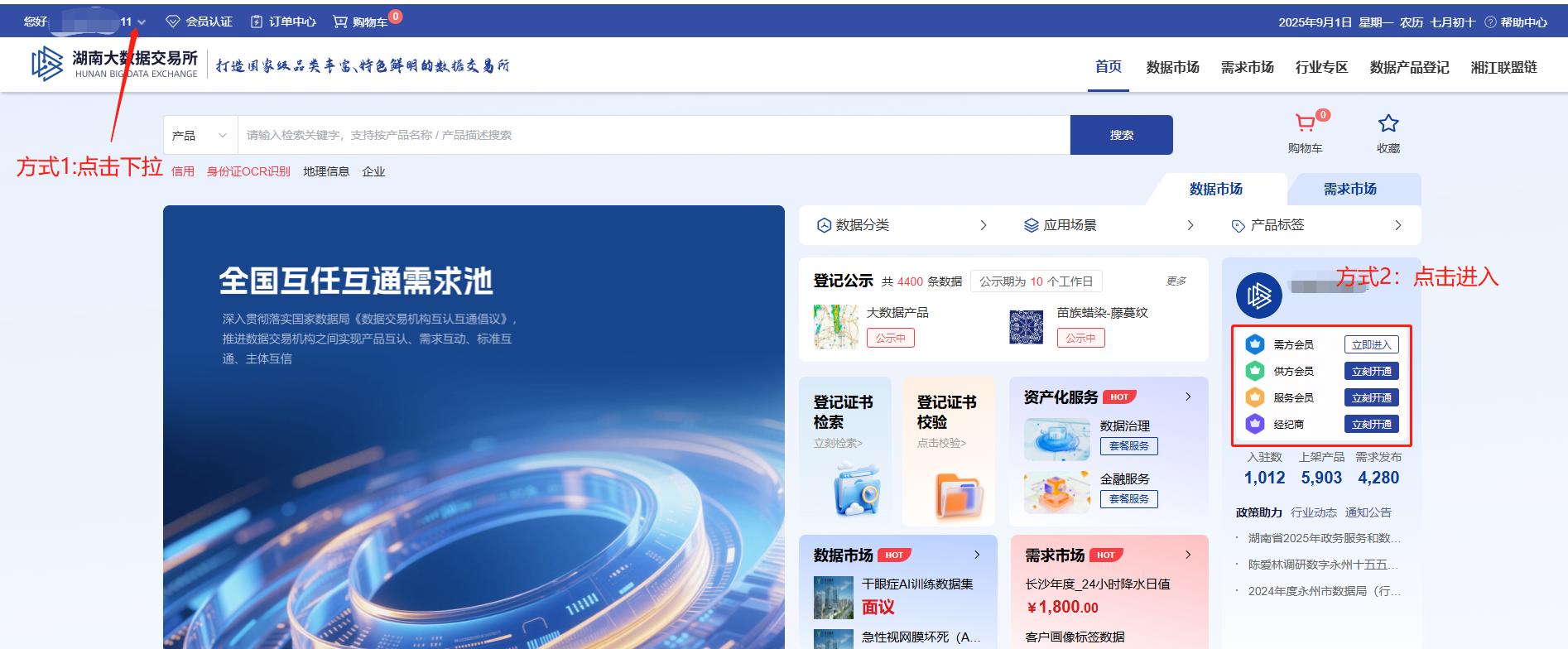The image size is (1568, 649).
Task: Open 行业专区 in the main navigation
Action: [x=1321, y=67]
